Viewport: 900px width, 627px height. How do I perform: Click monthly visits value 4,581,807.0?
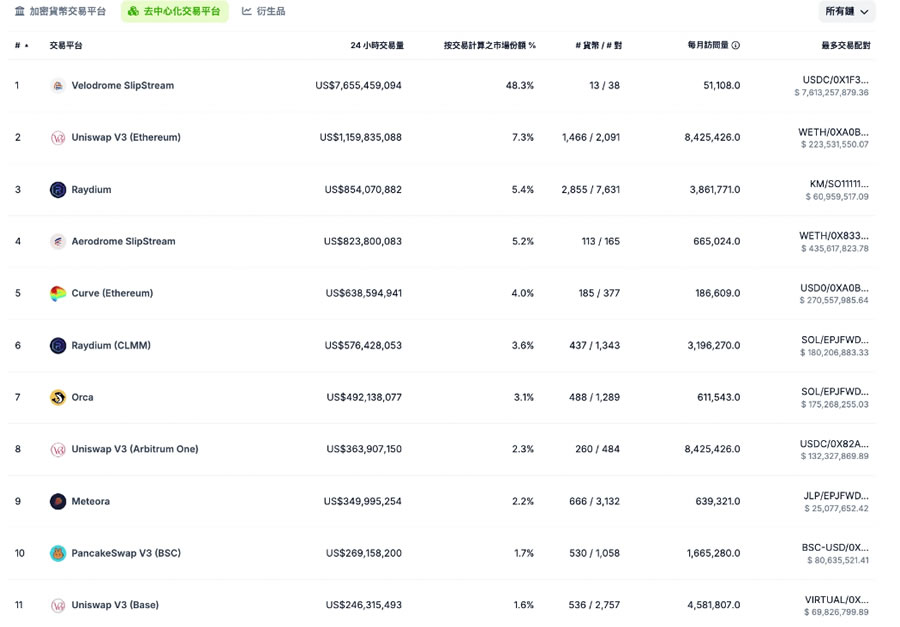point(714,605)
